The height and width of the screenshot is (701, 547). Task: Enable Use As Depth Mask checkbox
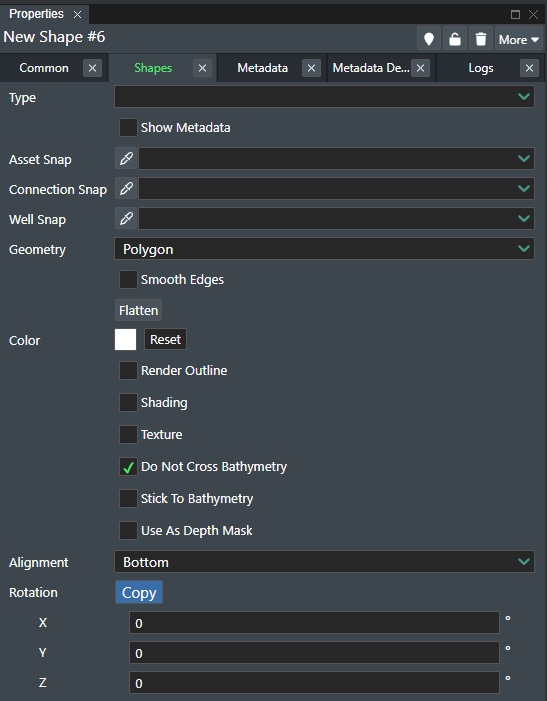tap(128, 530)
